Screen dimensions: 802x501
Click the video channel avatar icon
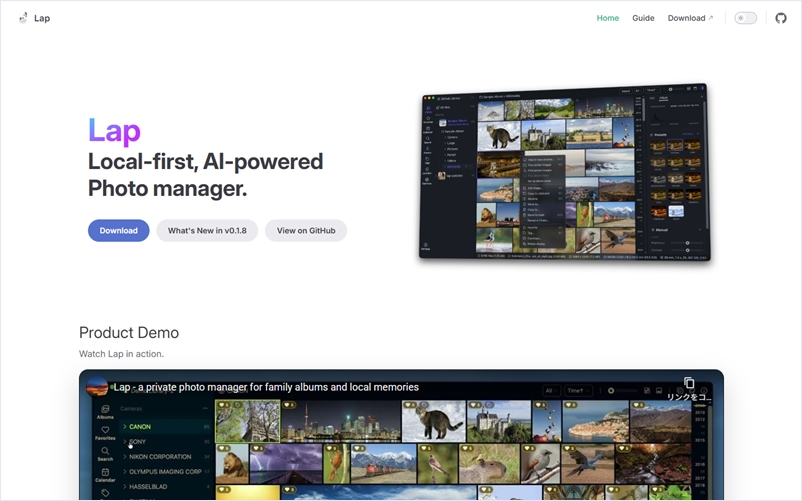[x=97, y=387]
